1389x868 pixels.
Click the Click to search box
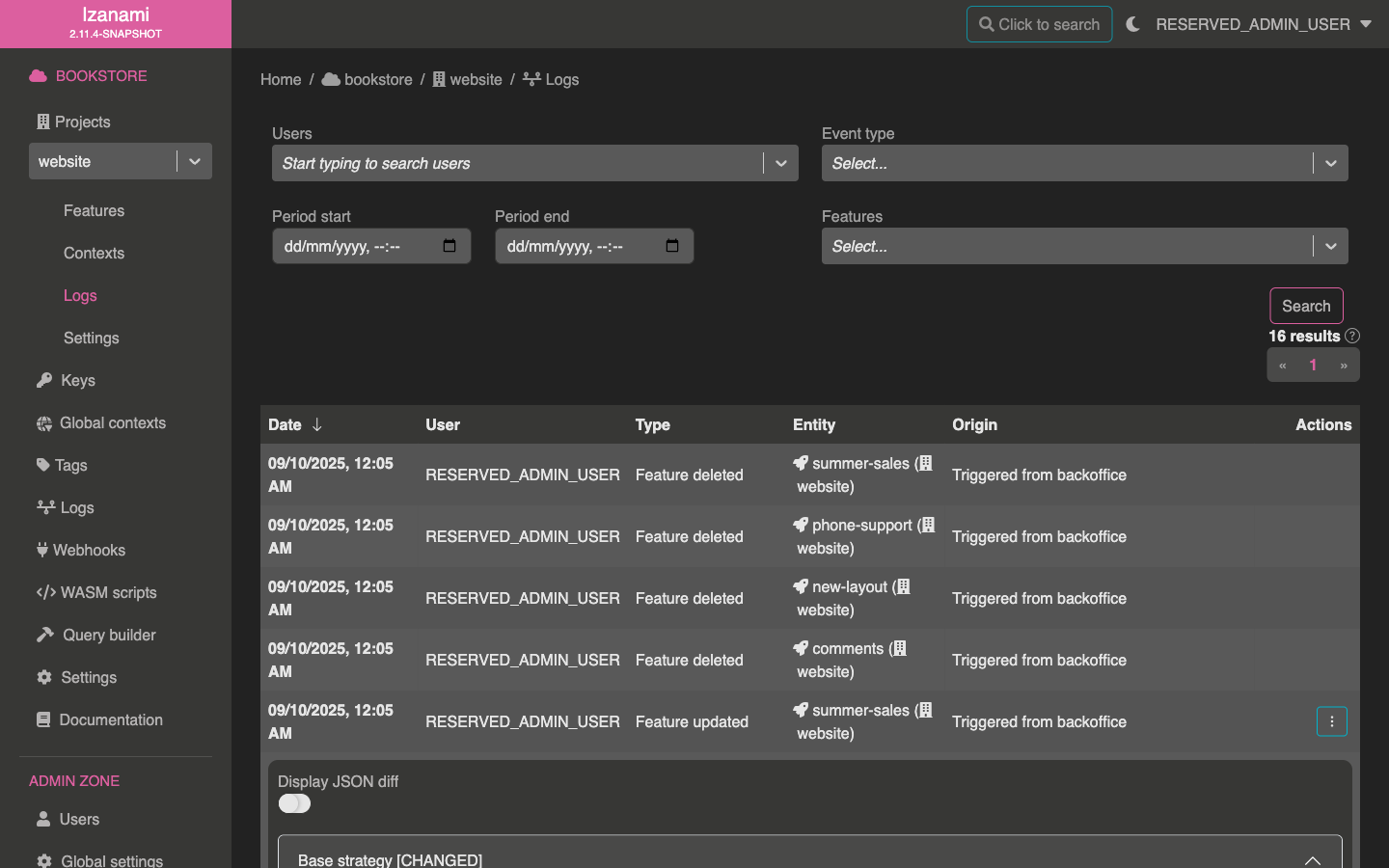(1039, 24)
